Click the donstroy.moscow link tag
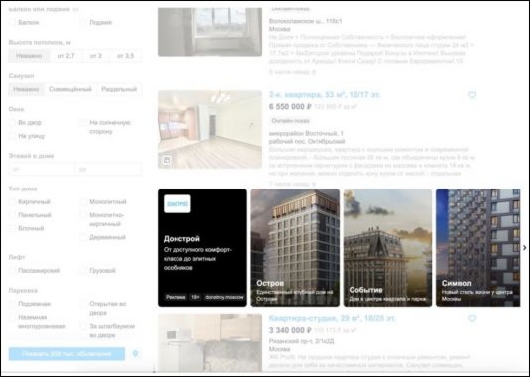530x377 pixels. [x=224, y=297]
